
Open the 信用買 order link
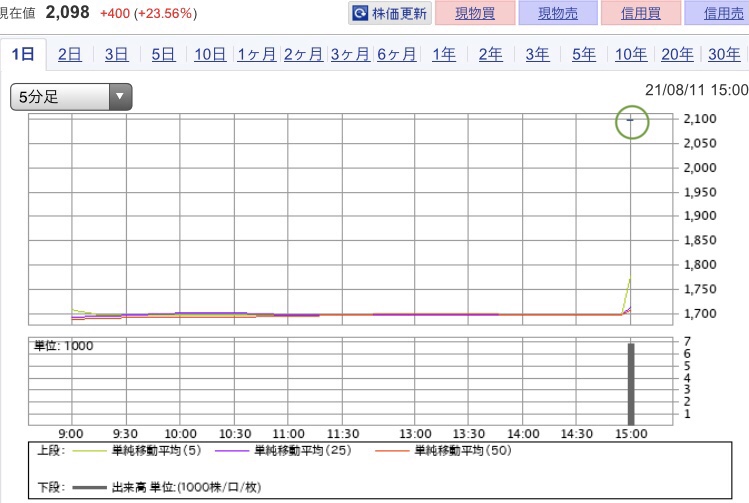(x=641, y=13)
